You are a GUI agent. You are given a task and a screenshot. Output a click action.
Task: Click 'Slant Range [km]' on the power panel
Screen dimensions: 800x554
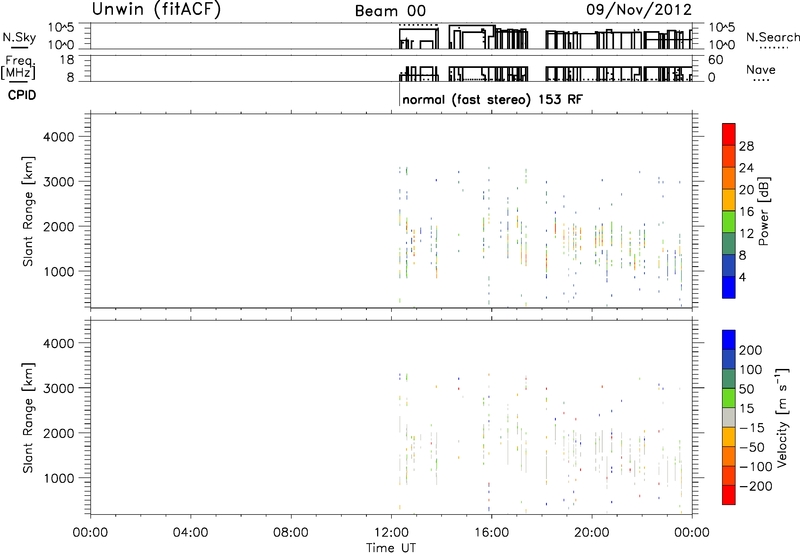pos(28,211)
